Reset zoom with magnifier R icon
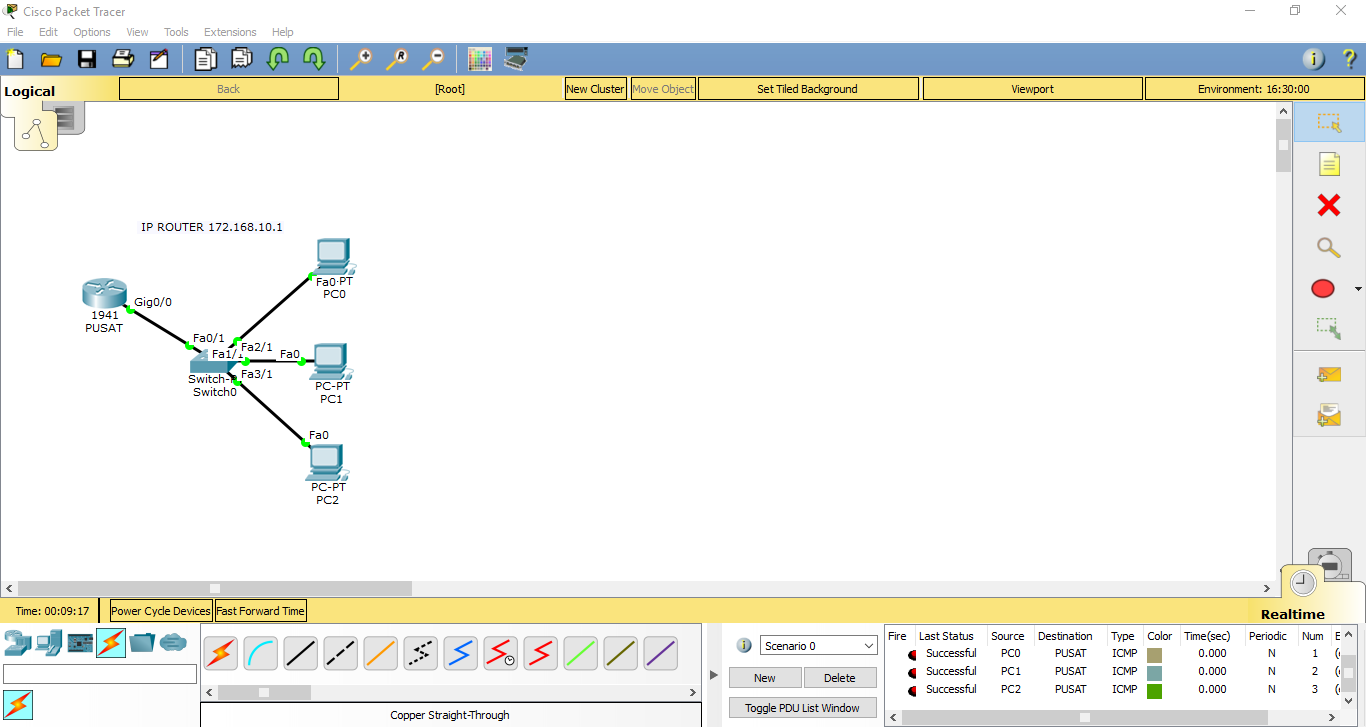 coord(396,59)
